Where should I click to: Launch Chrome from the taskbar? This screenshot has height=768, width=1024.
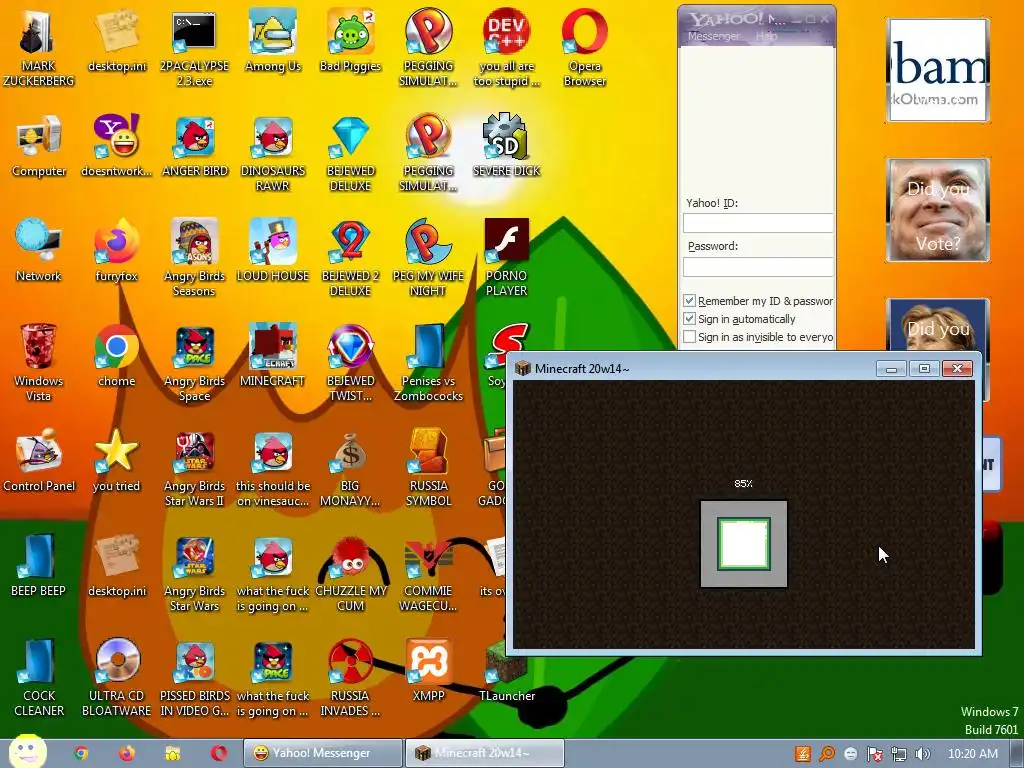tap(81, 753)
